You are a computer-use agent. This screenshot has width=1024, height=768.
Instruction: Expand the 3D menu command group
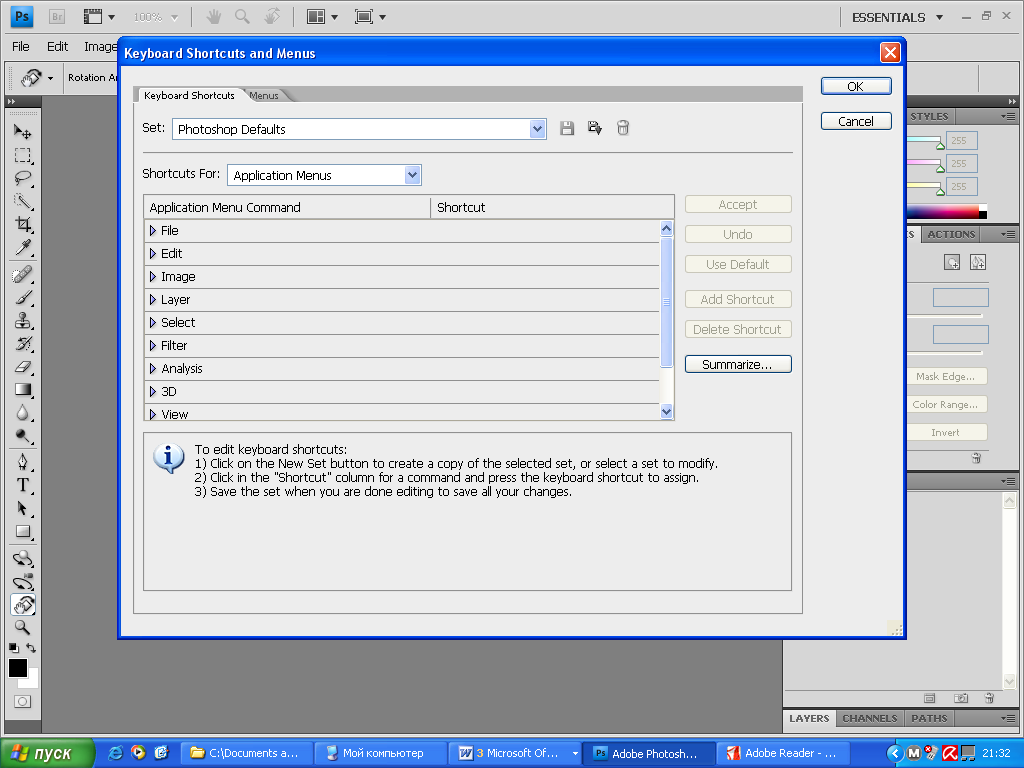pyautogui.click(x=153, y=392)
